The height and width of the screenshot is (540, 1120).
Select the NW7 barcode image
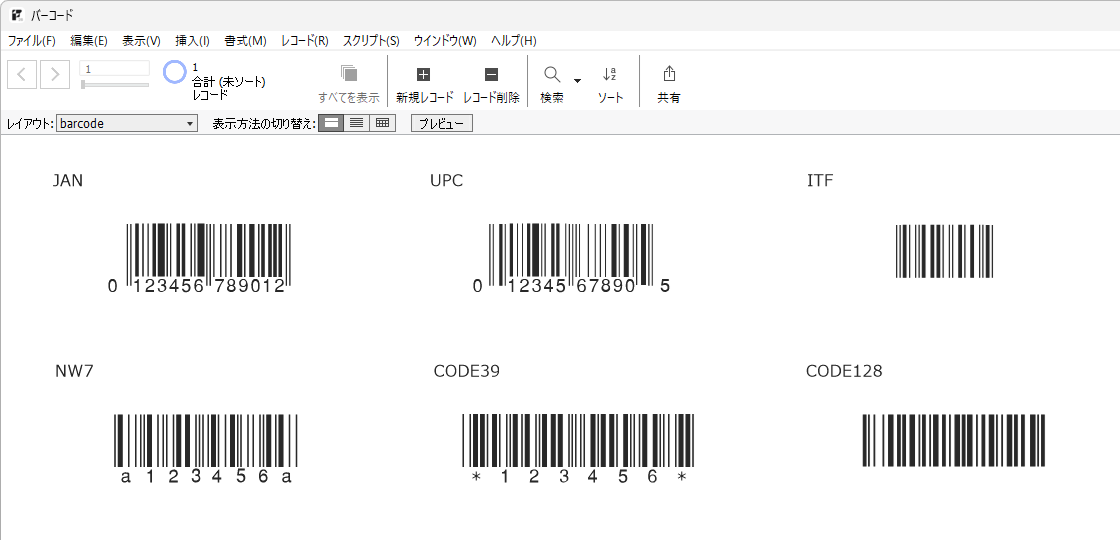[206, 449]
